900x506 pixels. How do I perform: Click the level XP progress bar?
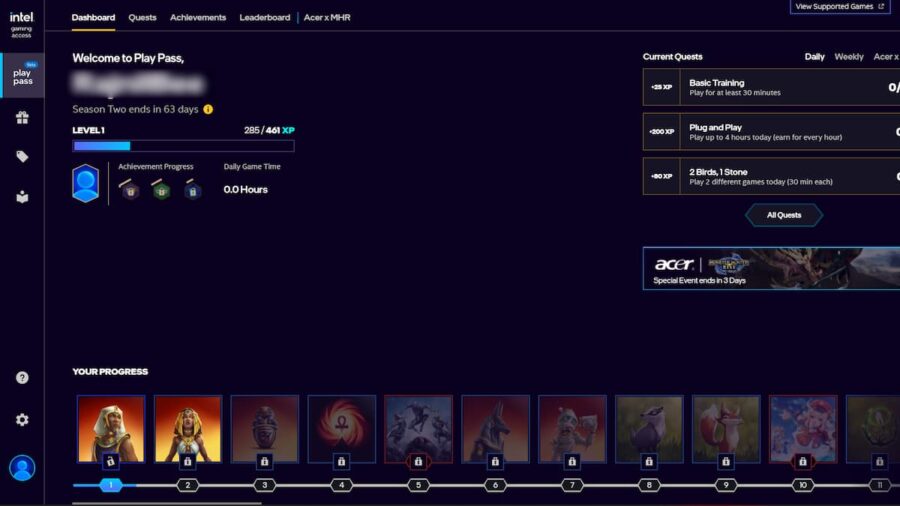pyautogui.click(x=183, y=146)
